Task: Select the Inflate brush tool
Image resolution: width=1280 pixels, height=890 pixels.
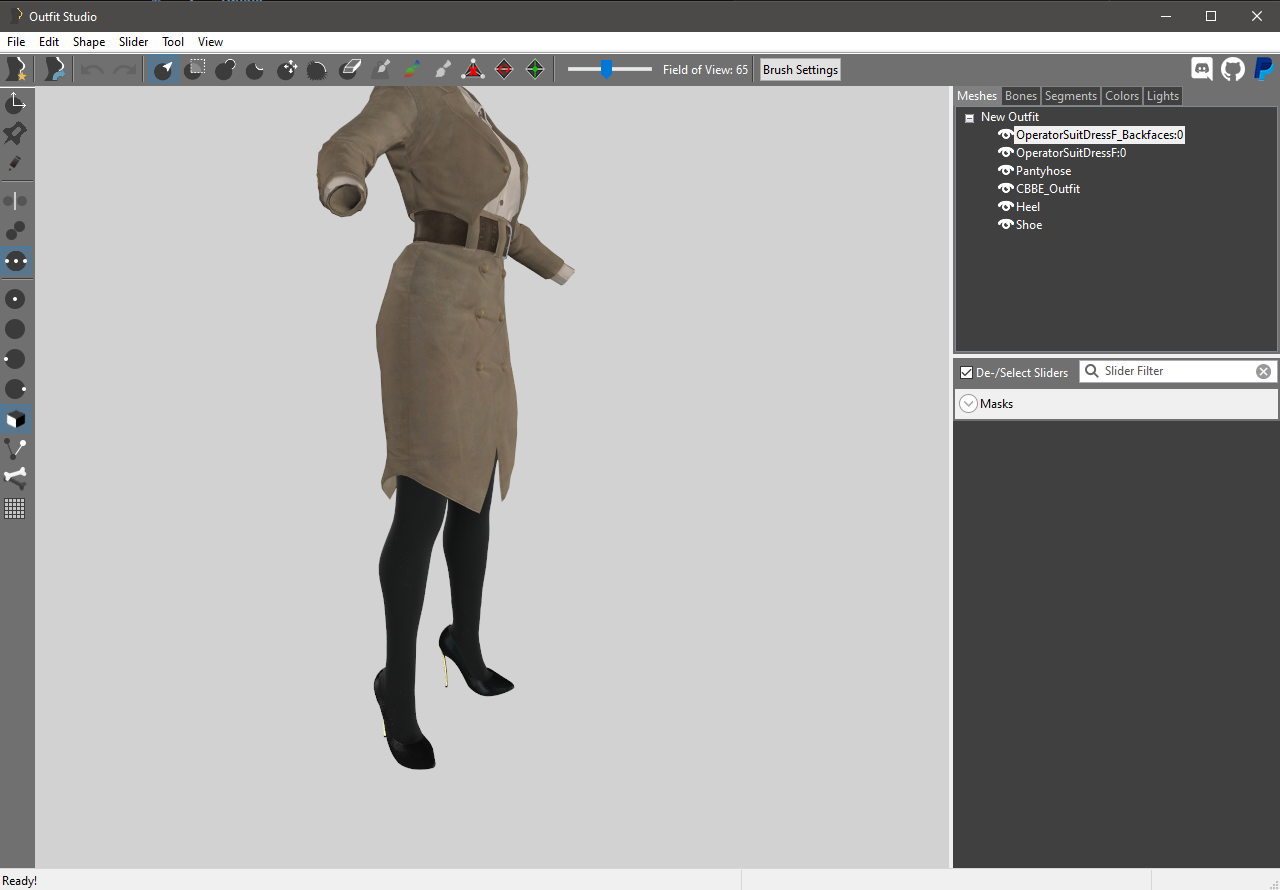Action: coord(225,69)
